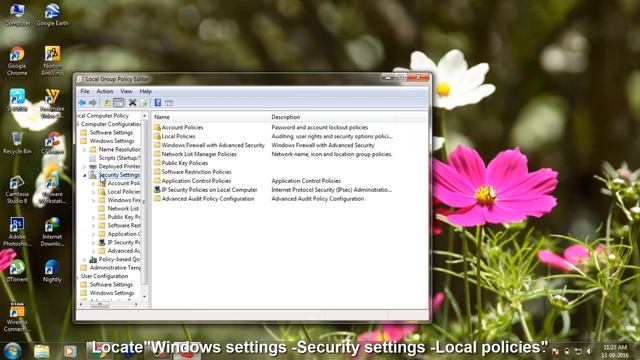Screen dimensions: 640x360
Task: Click the Delete X toolbar icon
Action: (x=132, y=103)
